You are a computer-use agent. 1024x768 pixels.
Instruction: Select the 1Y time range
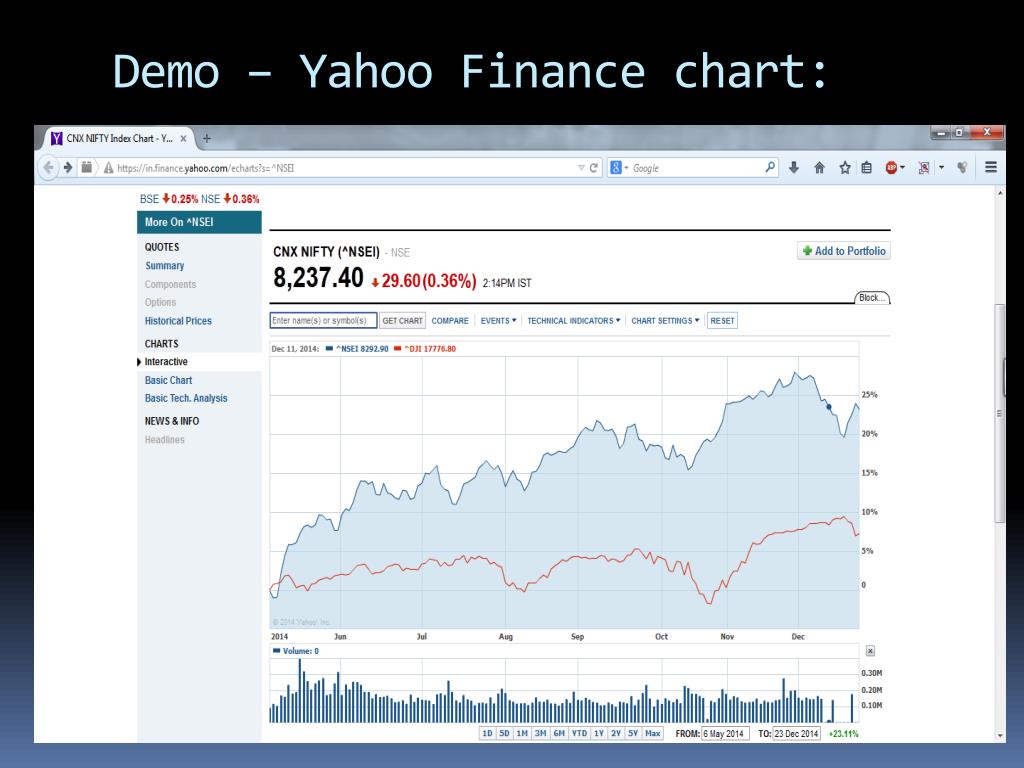click(599, 733)
